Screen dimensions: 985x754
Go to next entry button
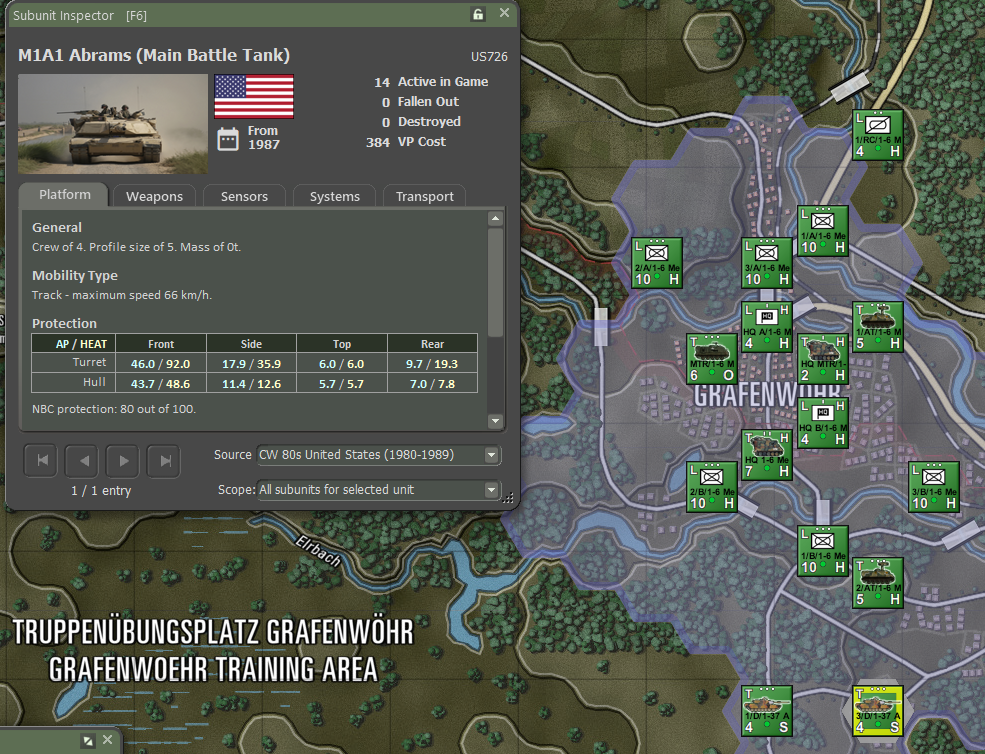click(x=124, y=461)
